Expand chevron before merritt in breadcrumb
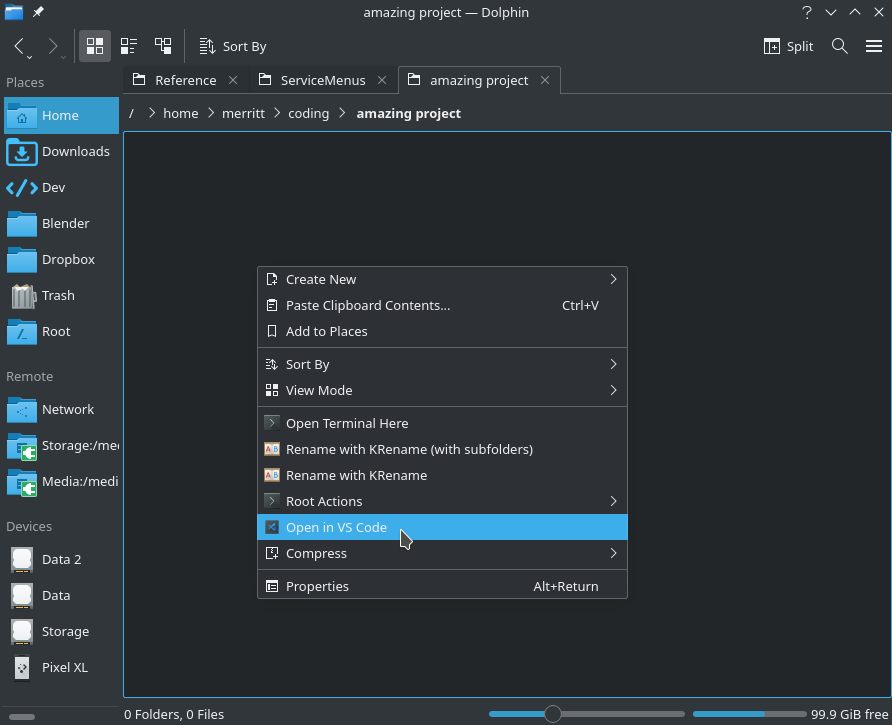 [x=211, y=113]
